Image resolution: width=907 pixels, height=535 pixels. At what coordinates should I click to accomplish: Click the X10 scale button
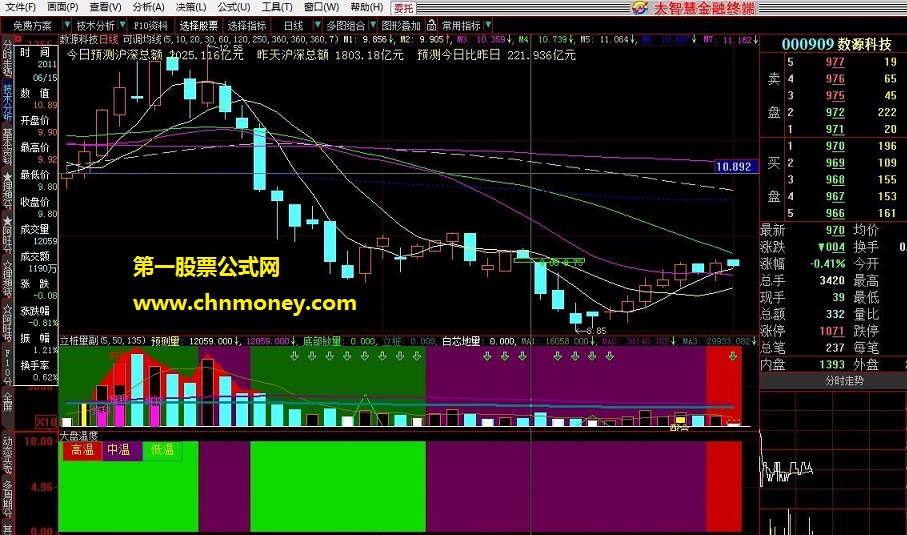pos(47,422)
